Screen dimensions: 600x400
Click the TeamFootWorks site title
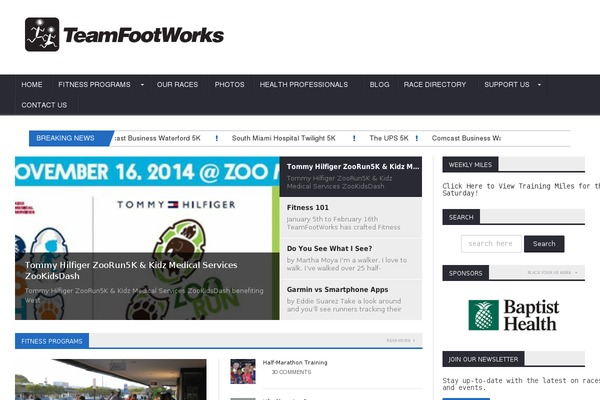point(143,35)
